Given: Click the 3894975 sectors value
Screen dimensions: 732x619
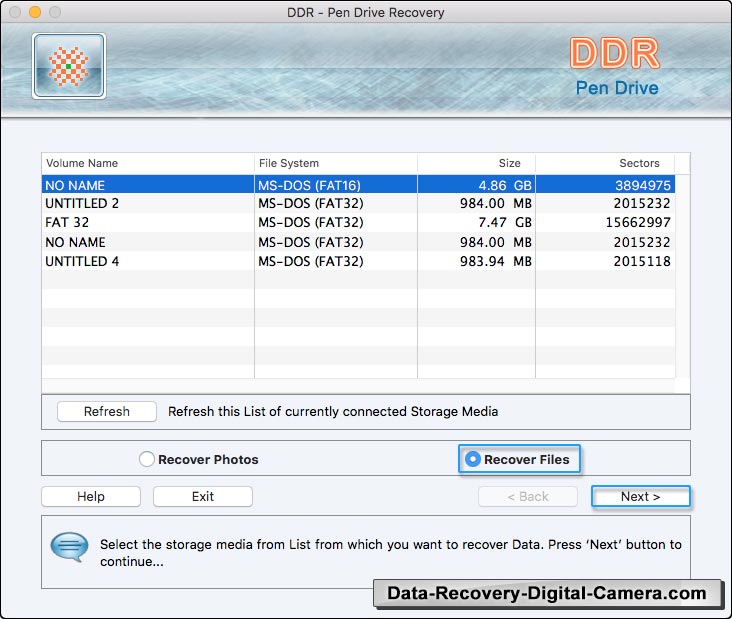Looking at the screenshot, I should [x=643, y=185].
